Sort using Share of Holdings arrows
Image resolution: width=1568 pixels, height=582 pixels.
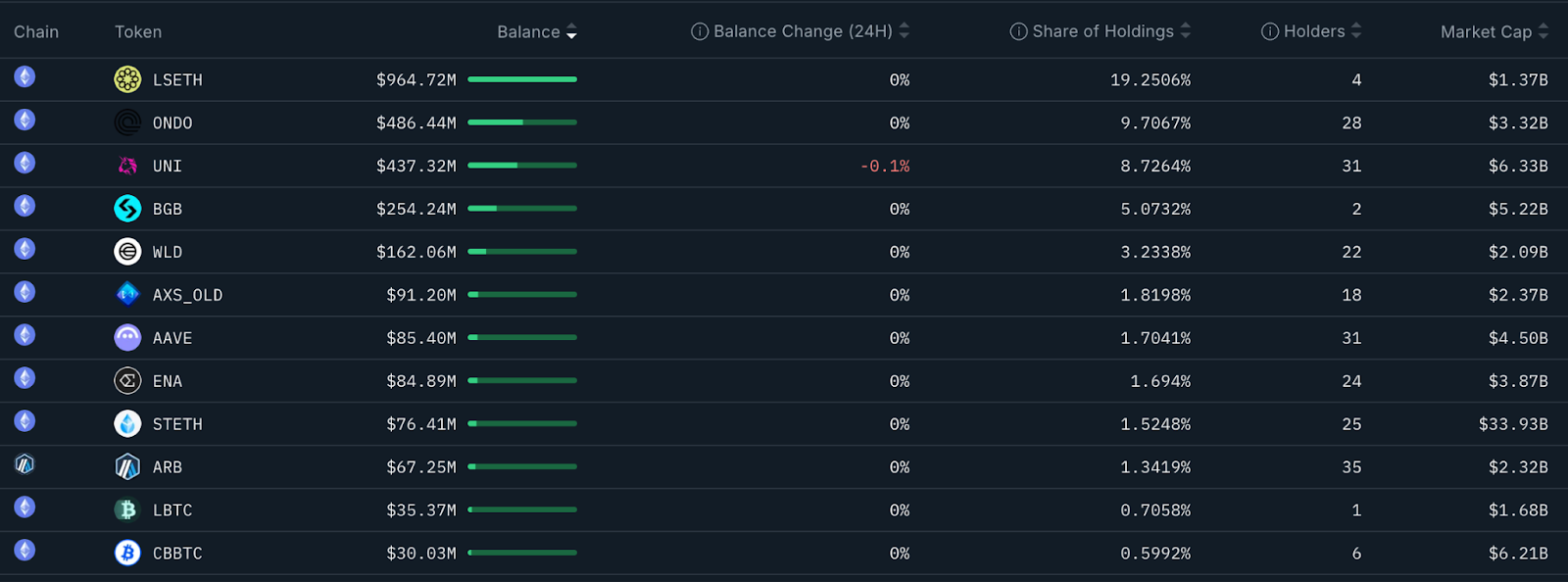click(x=1185, y=31)
